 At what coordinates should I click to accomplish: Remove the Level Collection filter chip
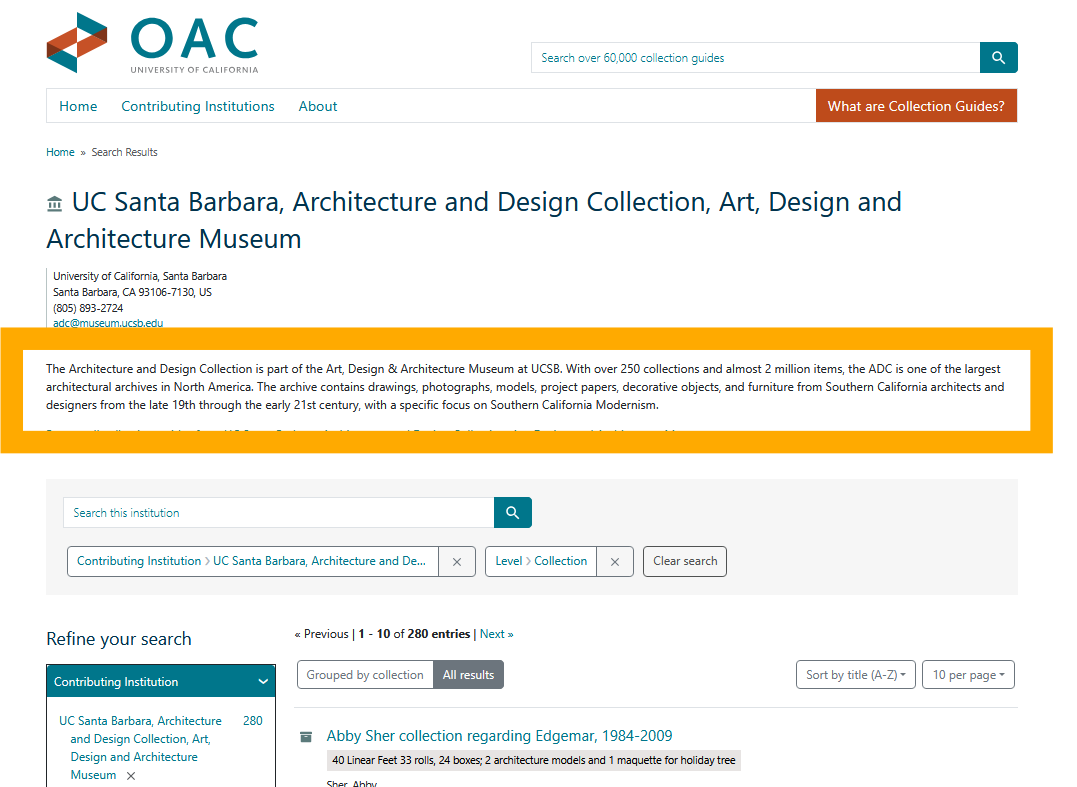[615, 562]
